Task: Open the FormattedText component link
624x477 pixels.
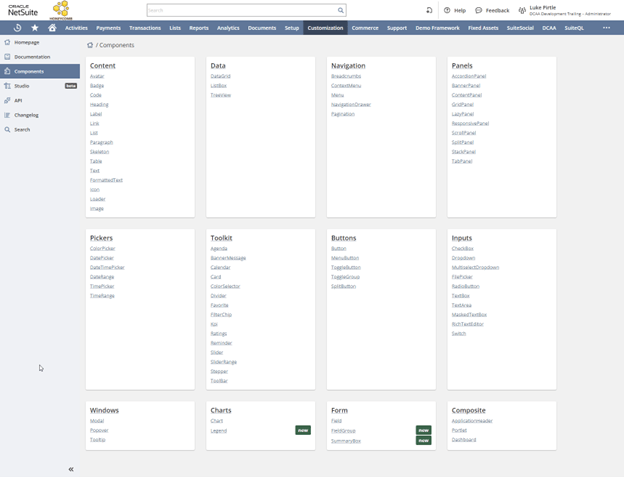Action: pyautogui.click(x=106, y=180)
